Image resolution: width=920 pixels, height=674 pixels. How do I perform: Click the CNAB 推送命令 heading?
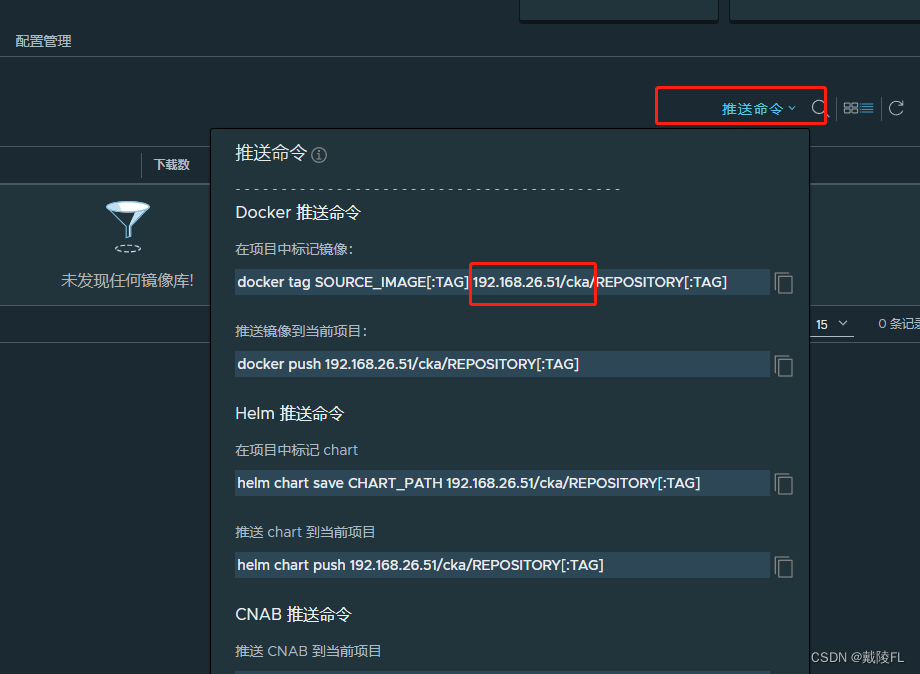click(293, 614)
